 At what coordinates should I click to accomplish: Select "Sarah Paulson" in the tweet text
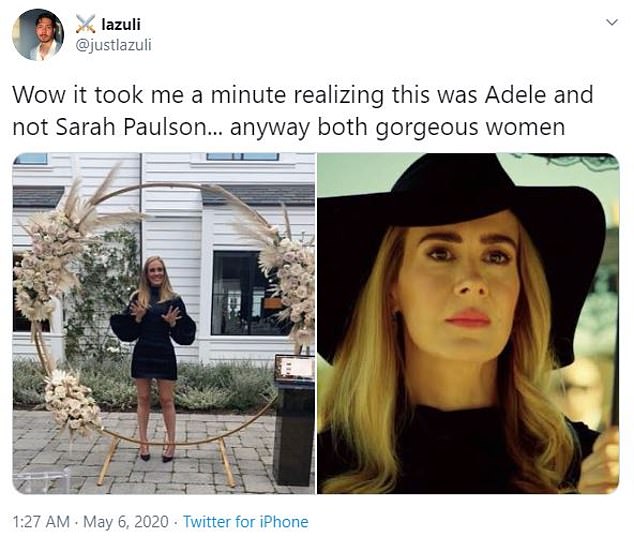(x=131, y=127)
